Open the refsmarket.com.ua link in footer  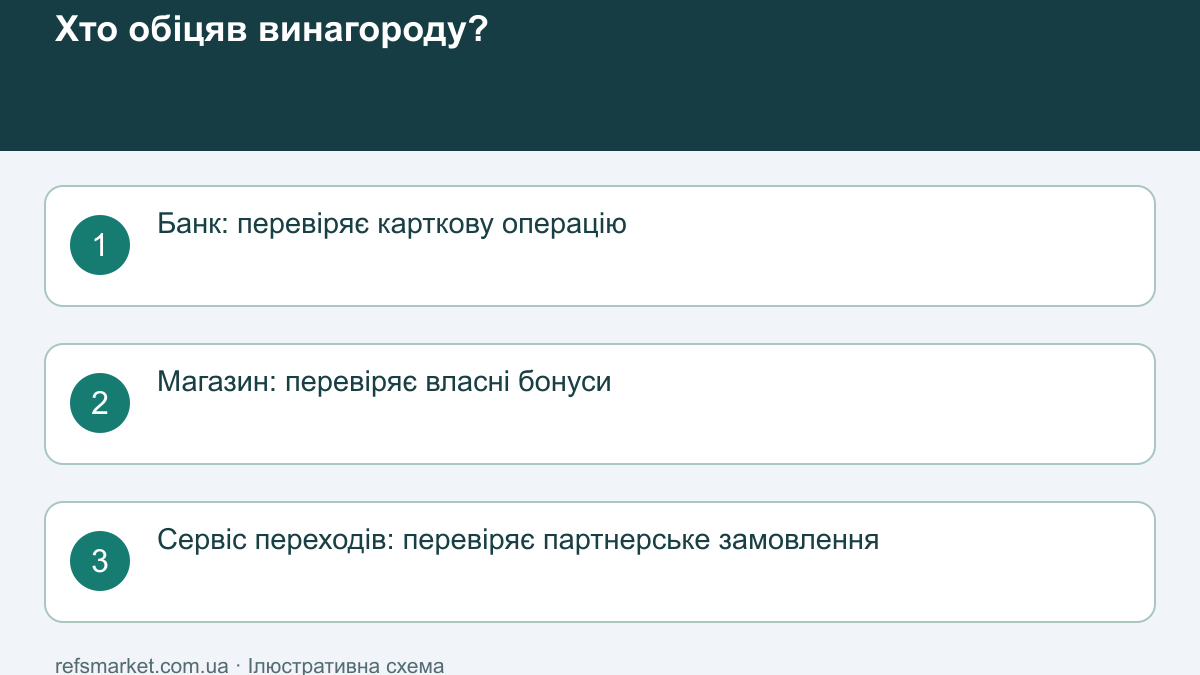pos(142,665)
